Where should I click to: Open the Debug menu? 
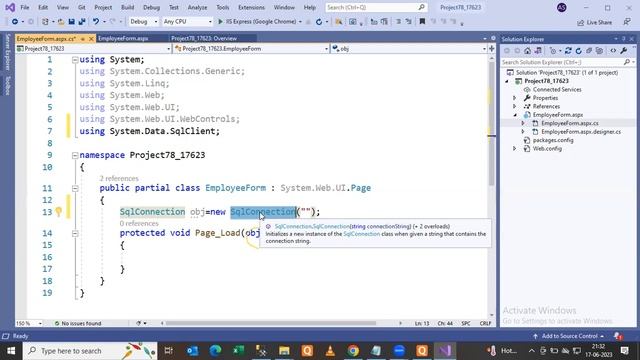coord(151,7)
